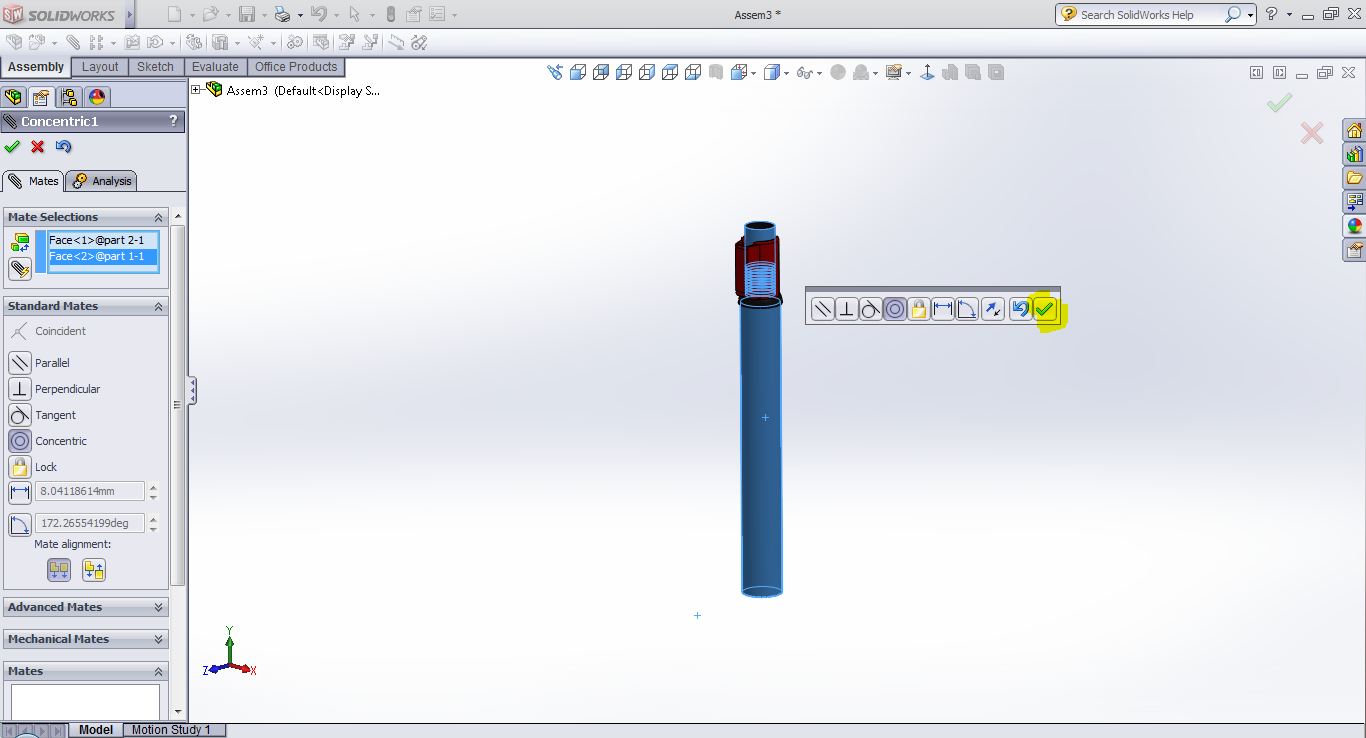Open the DisplayManager tab icon

click(x=97, y=97)
